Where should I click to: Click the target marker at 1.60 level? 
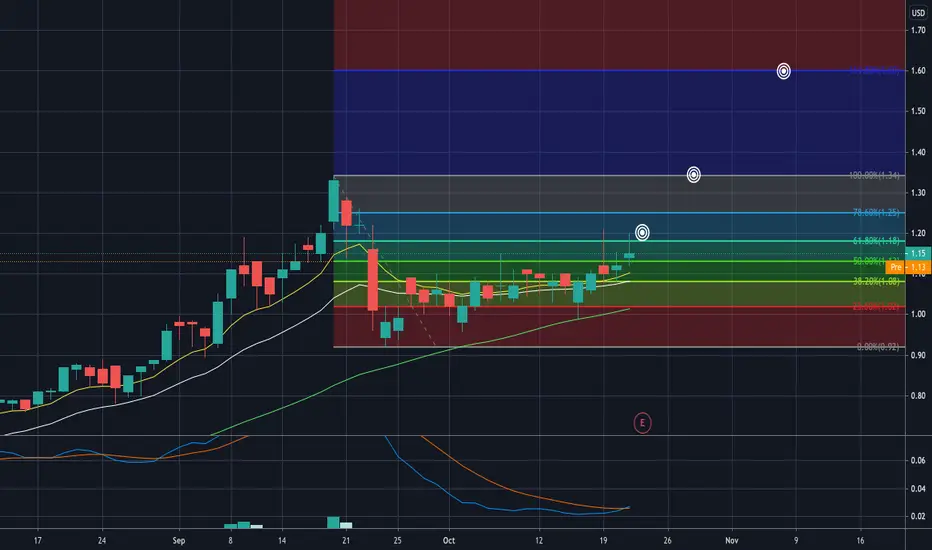click(783, 71)
